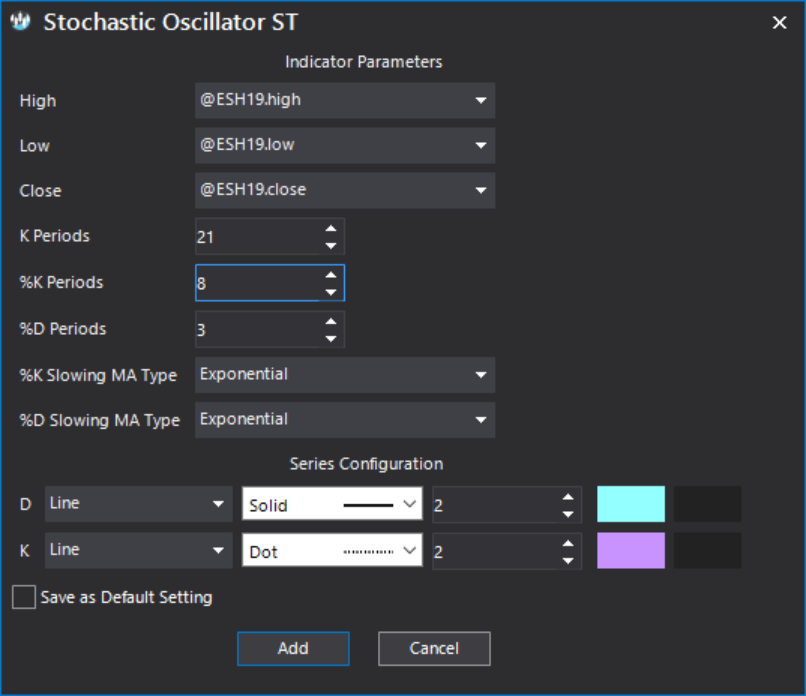806x696 pixels.
Task: Open %K Slowing MA Type dropdown
Action: (345, 375)
